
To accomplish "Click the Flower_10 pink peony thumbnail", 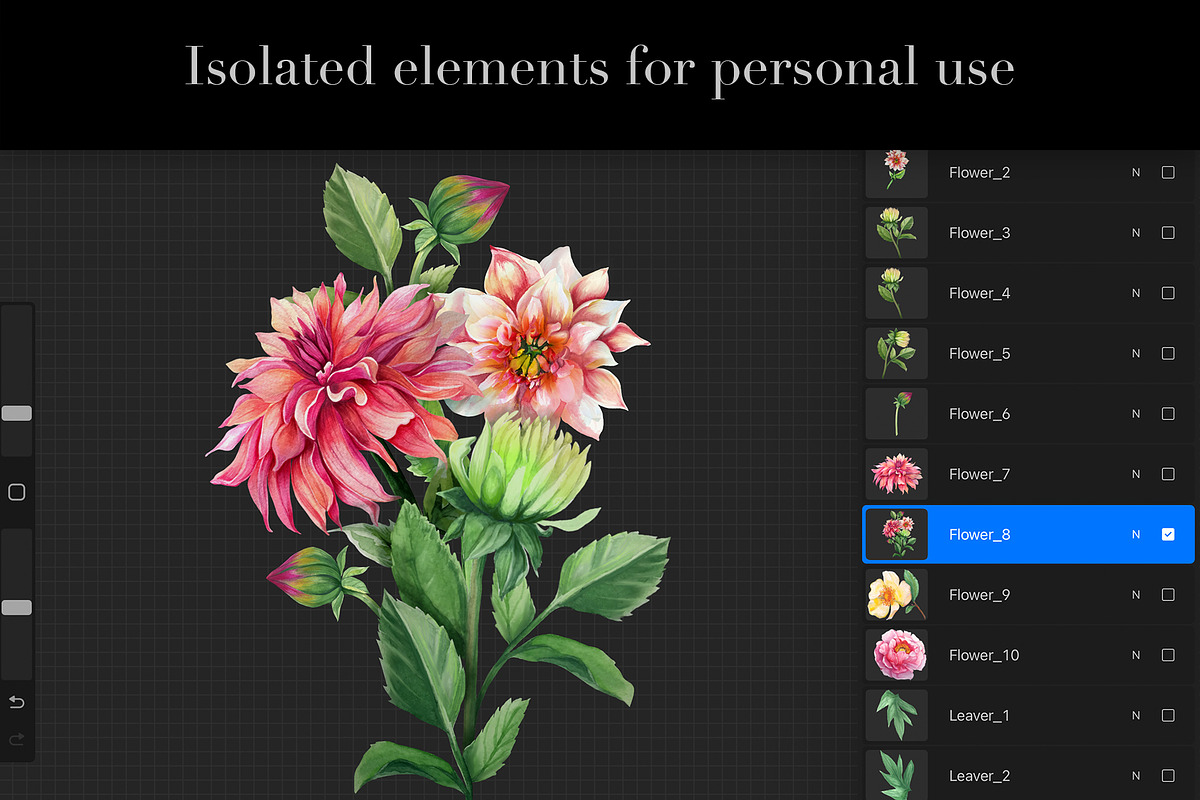I will pos(896,655).
